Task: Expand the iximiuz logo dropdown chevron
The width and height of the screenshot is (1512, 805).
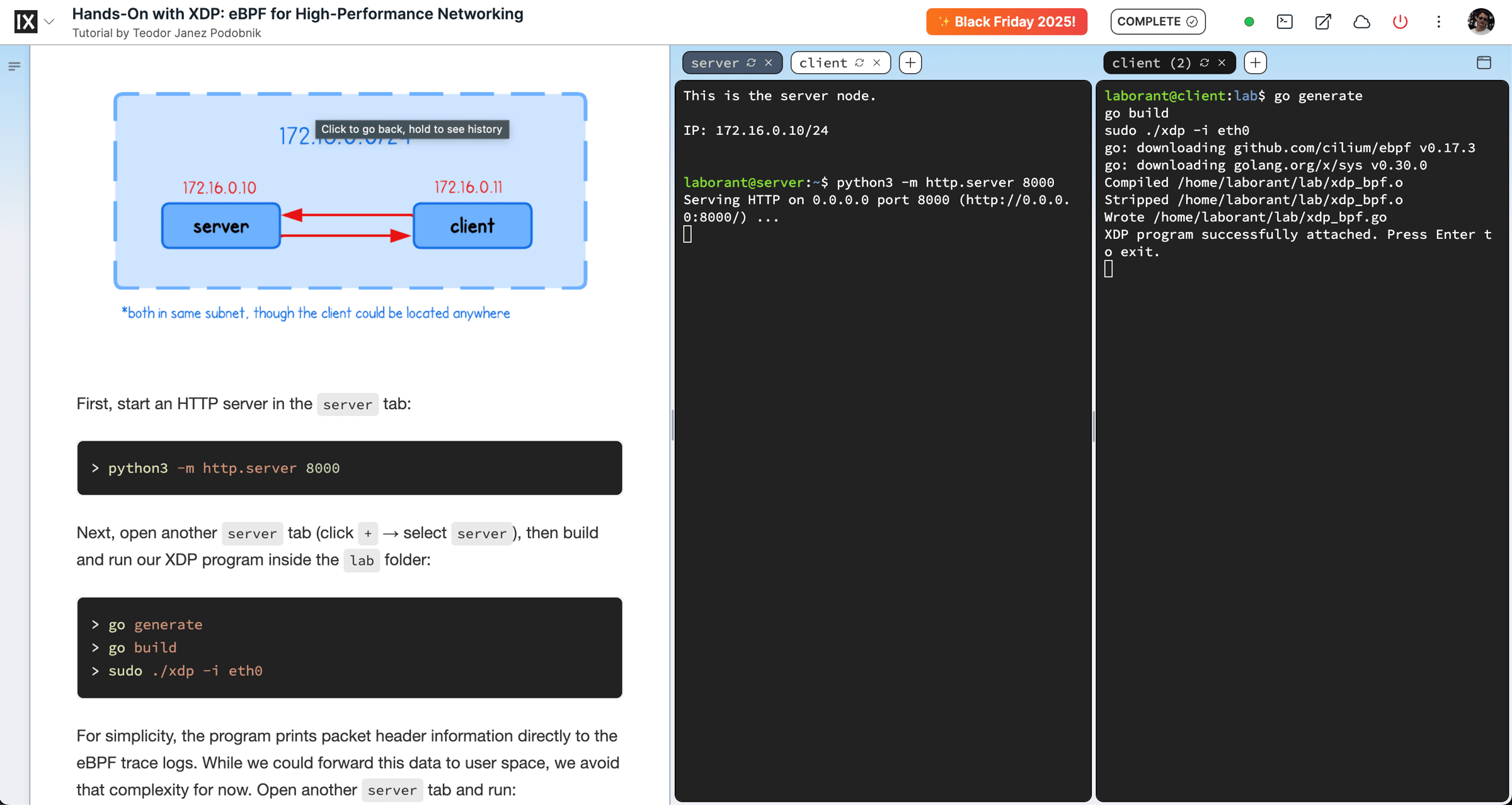Action: [49, 22]
